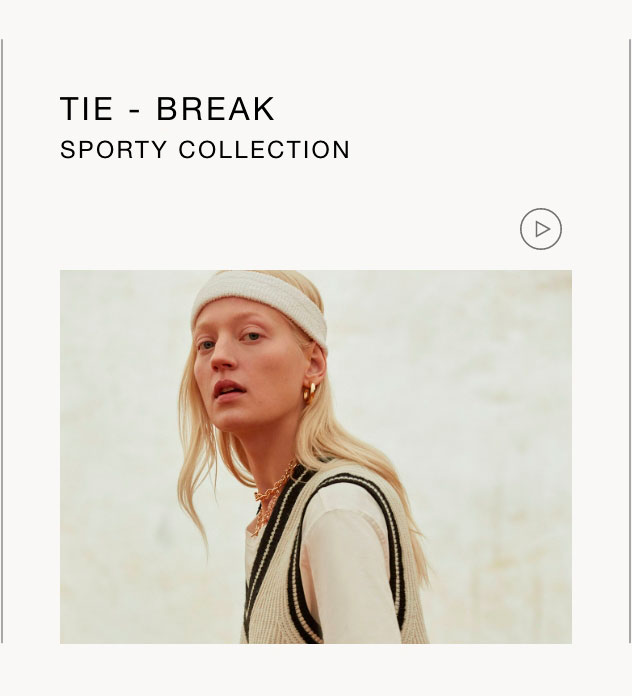This screenshot has height=696, width=632.
Task: Click the gold chain necklace
Action: [x=272, y=497]
